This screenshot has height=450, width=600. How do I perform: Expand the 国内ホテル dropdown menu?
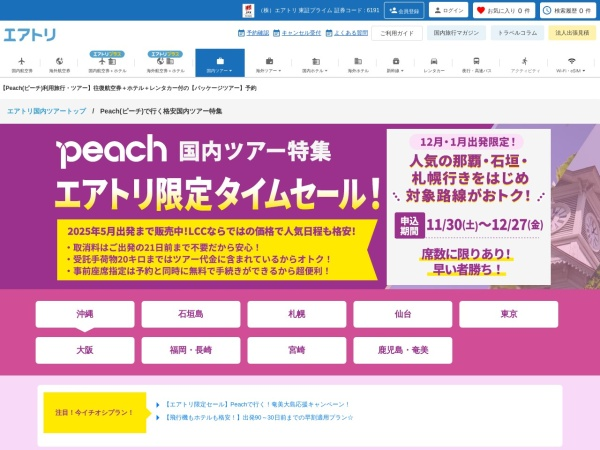click(315, 64)
